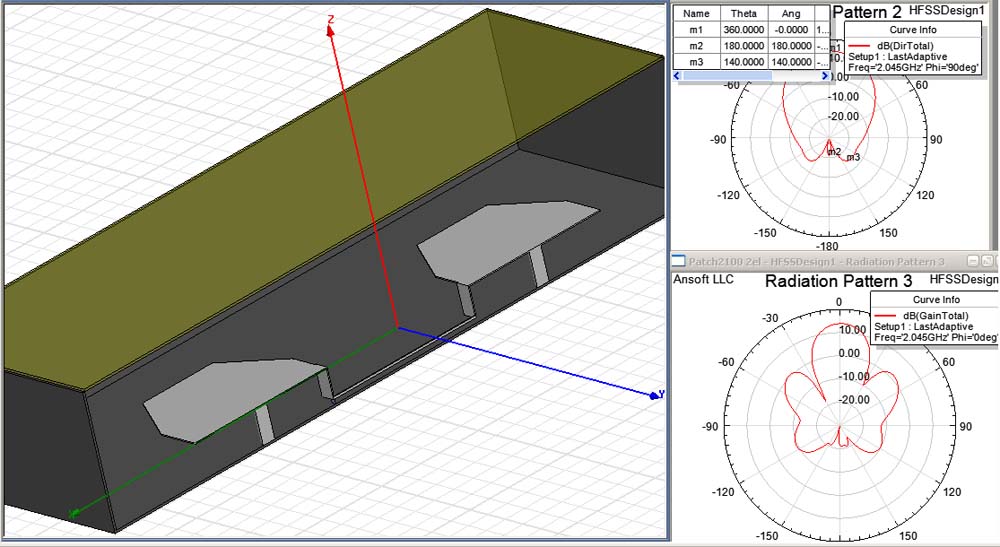This screenshot has width=1000, height=547.
Task: Select the m2 row Theta value 180.0000
Action: coord(743,46)
